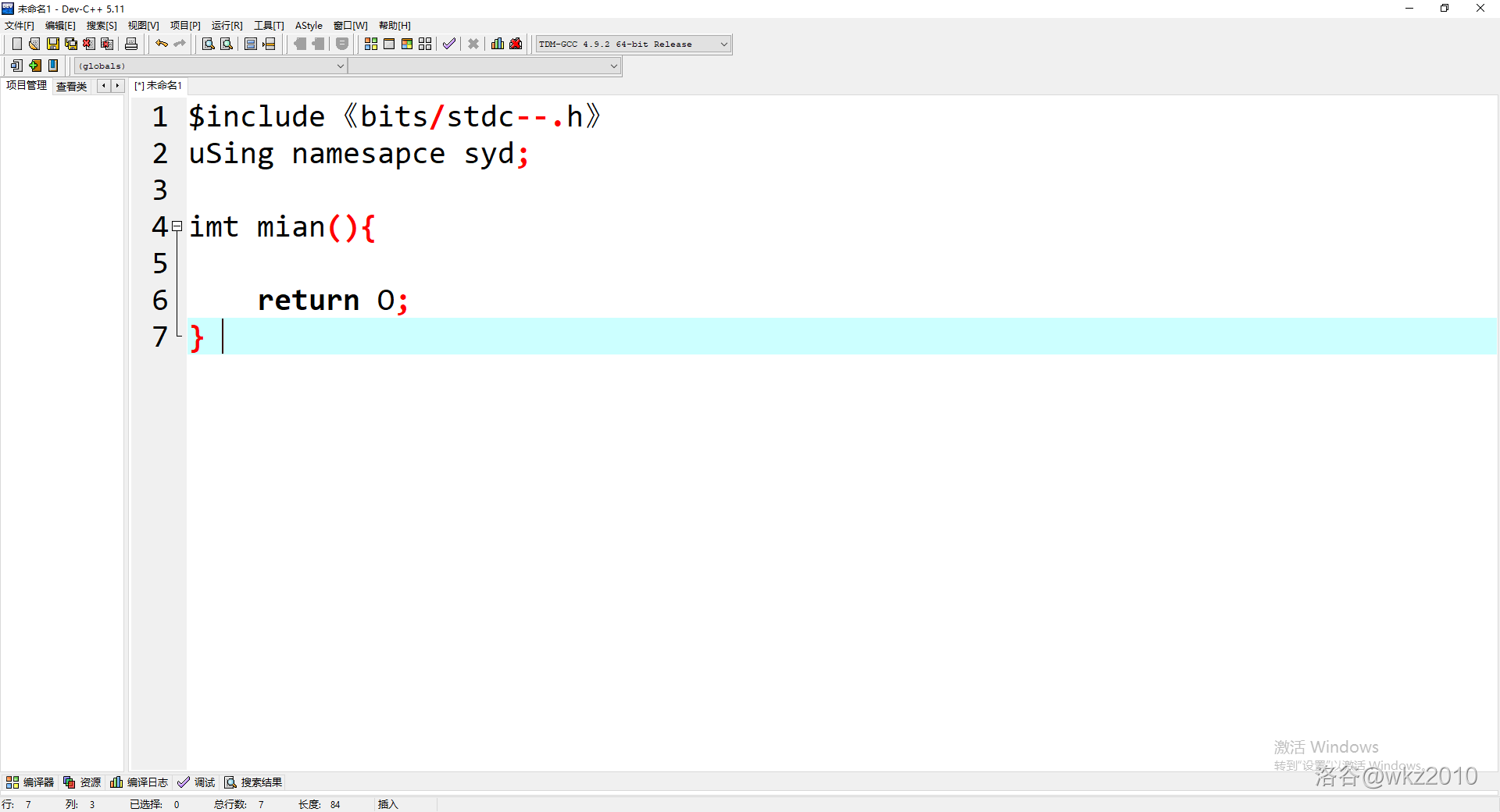The image size is (1500, 812).
Task: Click the Find magnifier icon in toolbar
Action: point(208,45)
